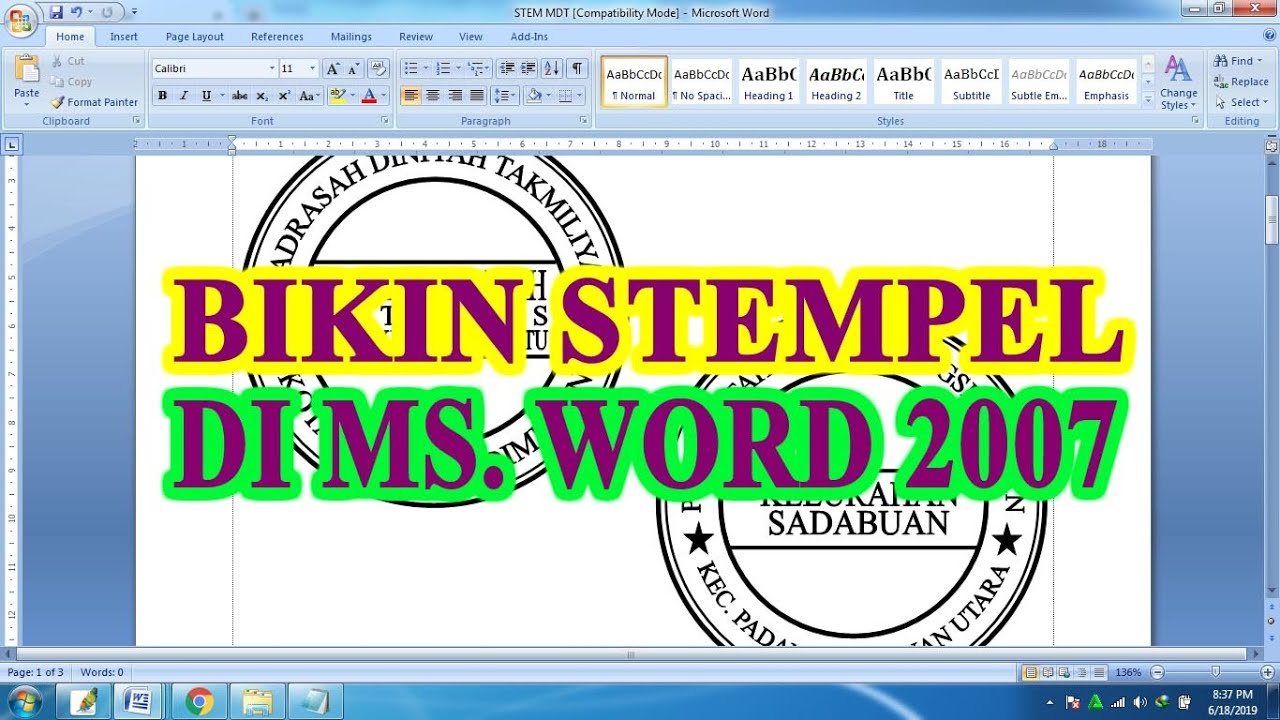Open the References ribbon tab
Viewport: 1280px width, 720px height.
277,37
